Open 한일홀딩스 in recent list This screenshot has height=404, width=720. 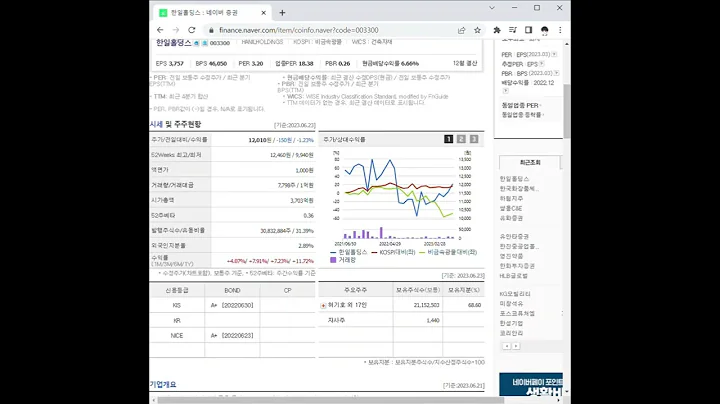[514, 179]
